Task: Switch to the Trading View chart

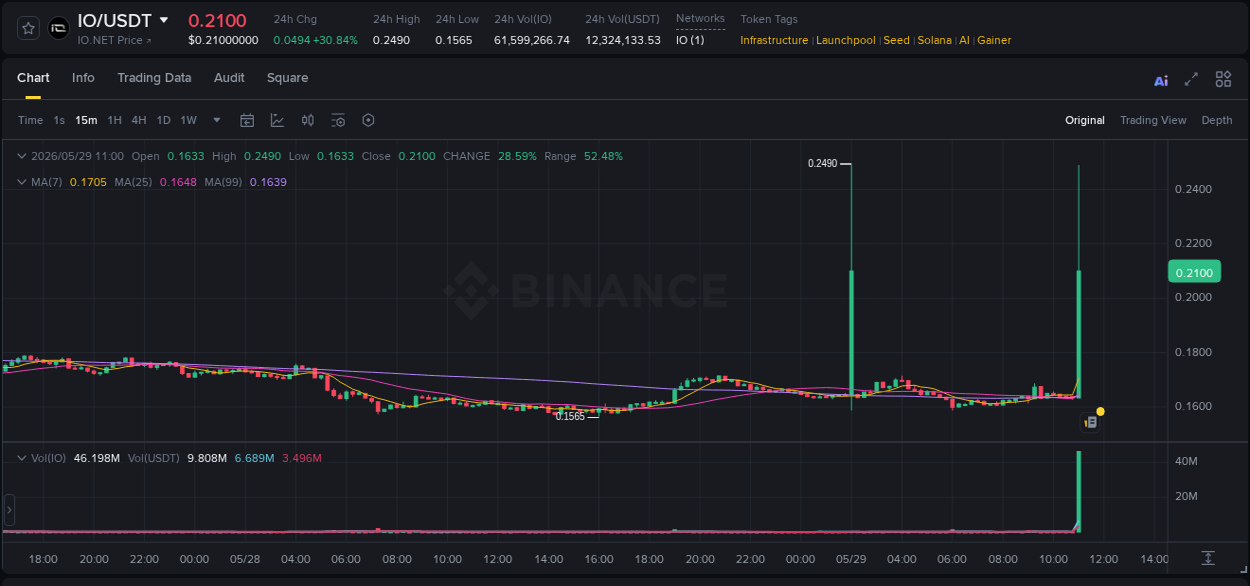Action: [x=1153, y=120]
